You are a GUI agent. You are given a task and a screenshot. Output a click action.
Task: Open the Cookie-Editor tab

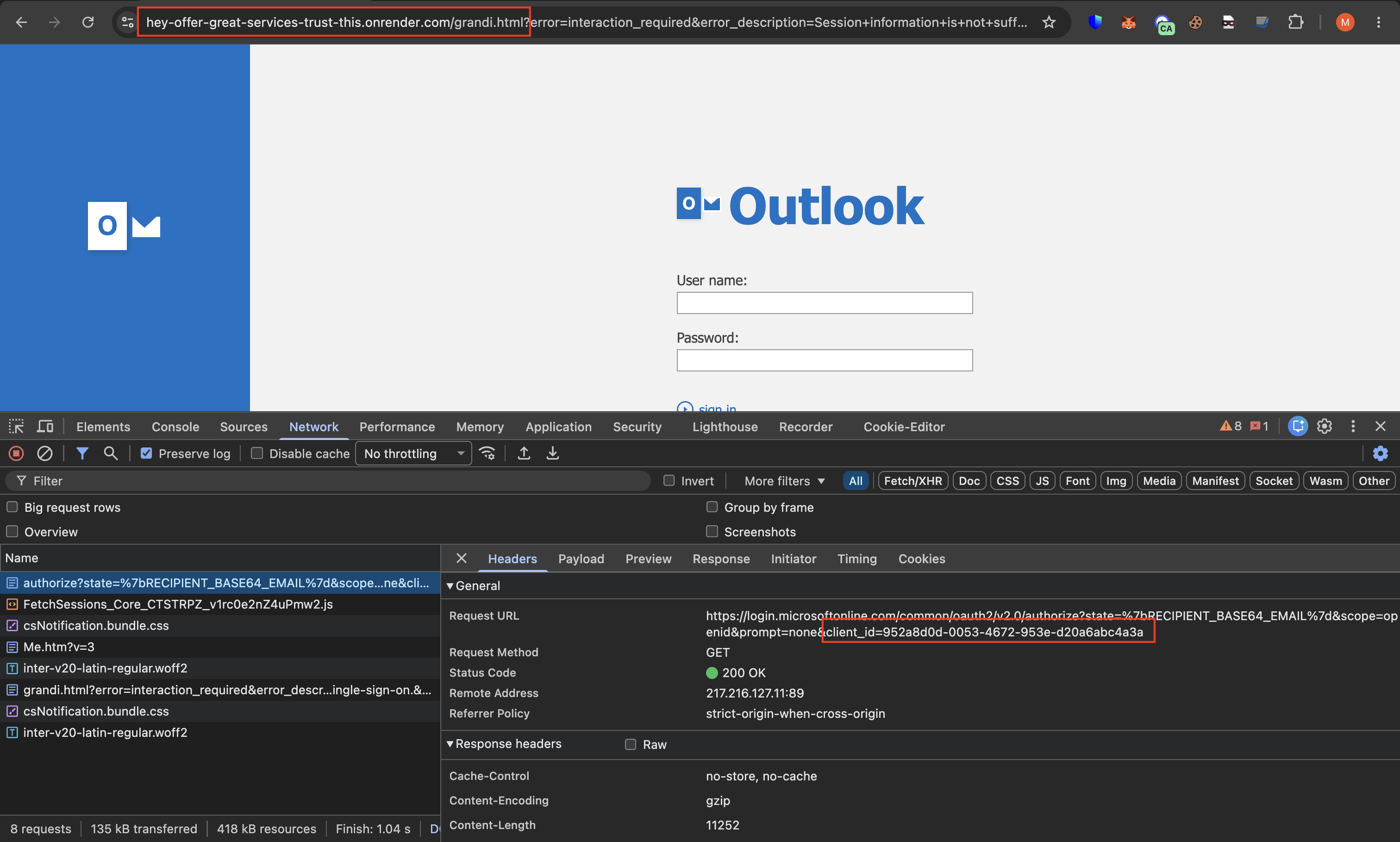(x=904, y=427)
